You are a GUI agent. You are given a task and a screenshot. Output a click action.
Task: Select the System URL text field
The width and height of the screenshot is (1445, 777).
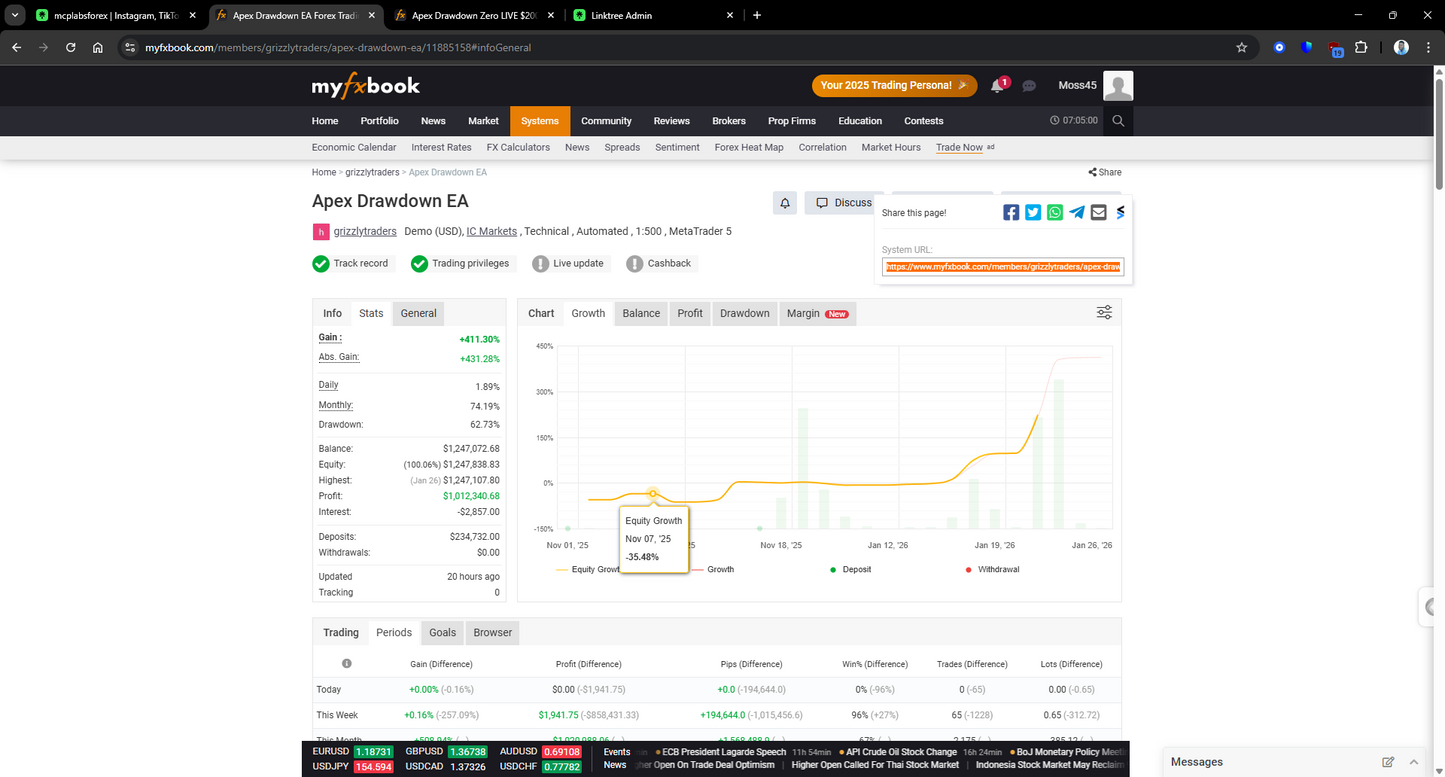(x=1003, y=266)
